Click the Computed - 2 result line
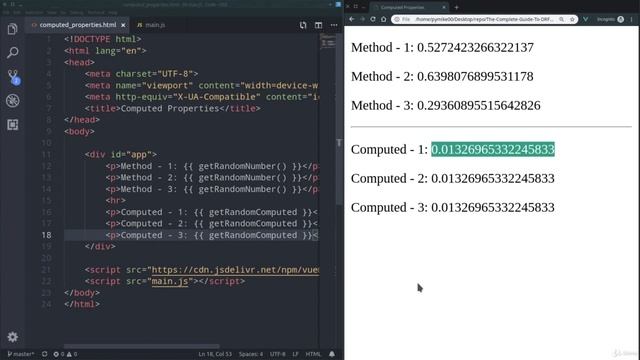 (453, 178)
